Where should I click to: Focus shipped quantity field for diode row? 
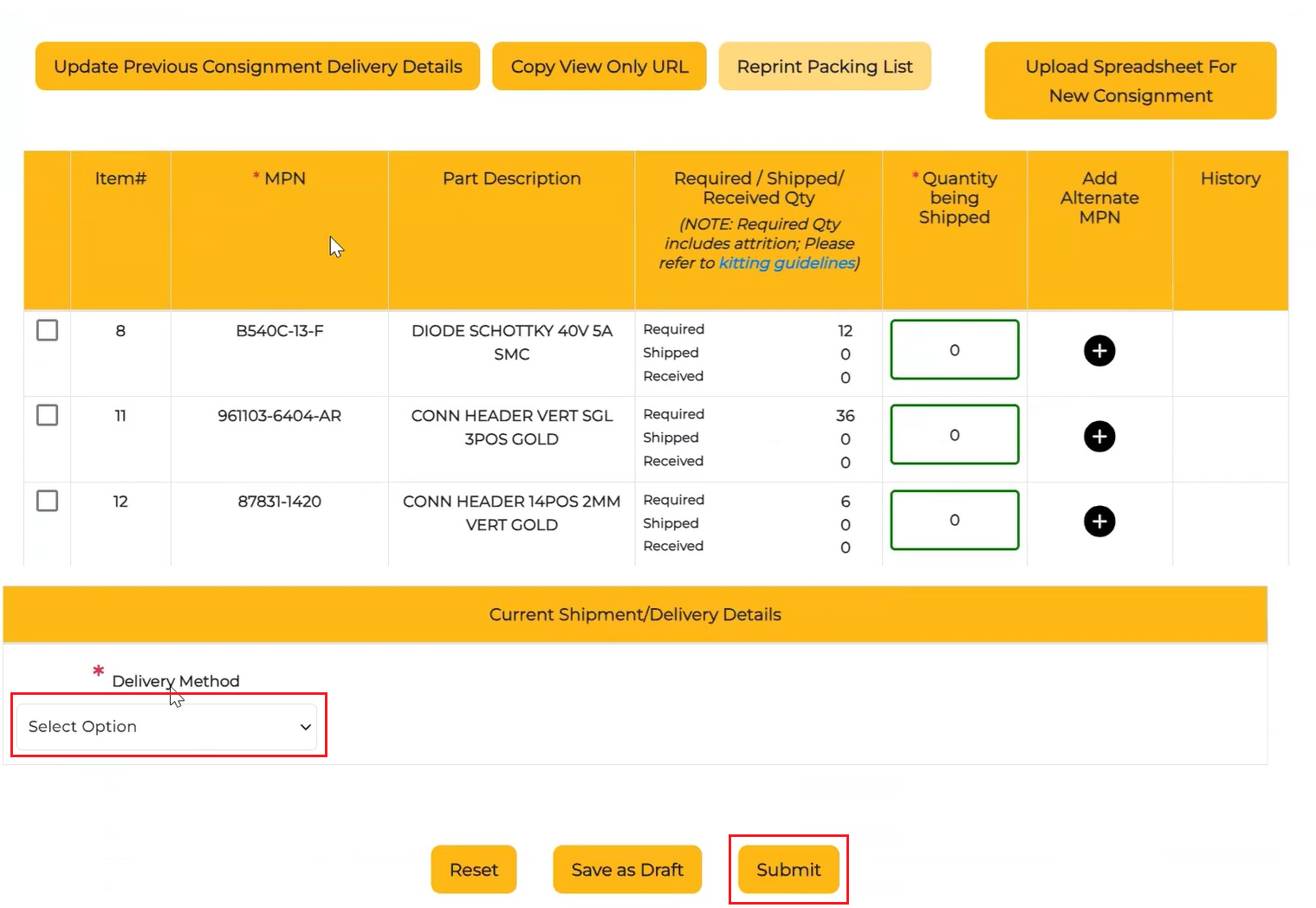point(954,350)
